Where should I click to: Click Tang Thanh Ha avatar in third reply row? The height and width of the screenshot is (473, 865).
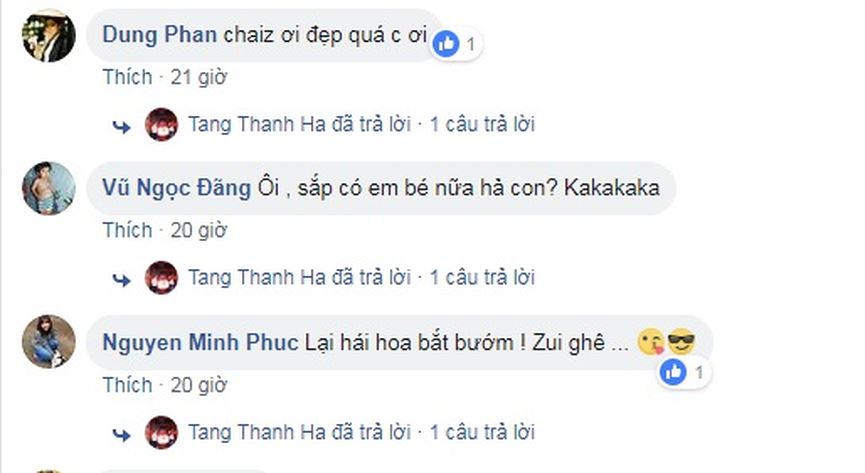tap(161, 432)
